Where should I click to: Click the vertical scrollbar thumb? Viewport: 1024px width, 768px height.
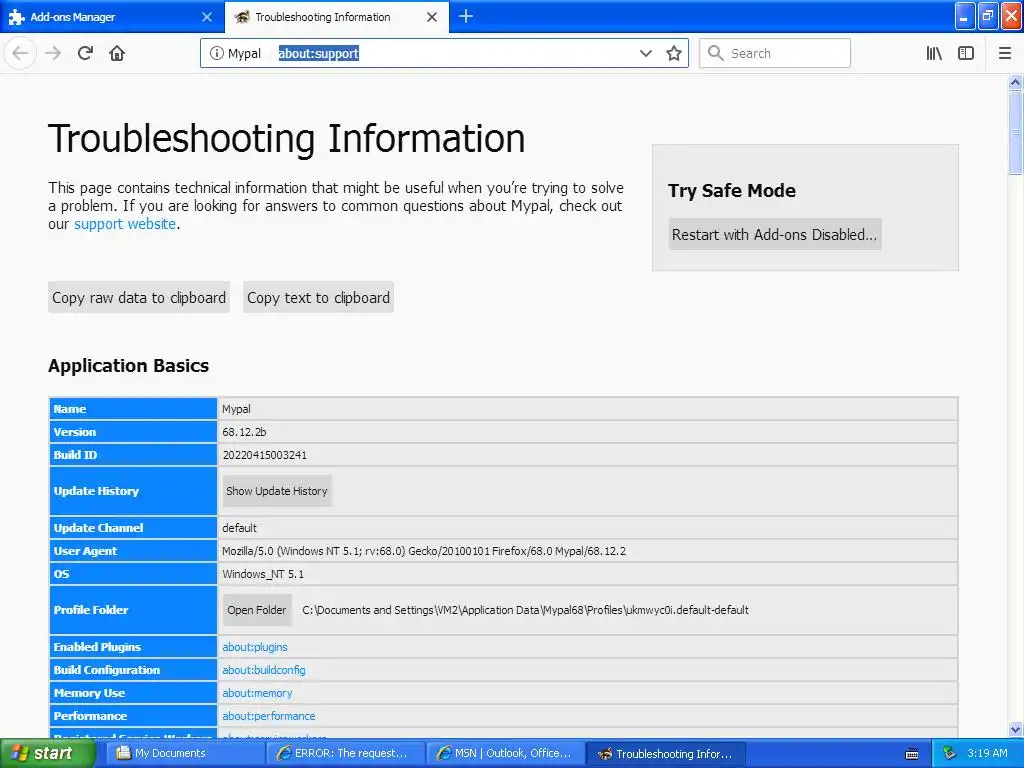click(x=1016, y=133)
